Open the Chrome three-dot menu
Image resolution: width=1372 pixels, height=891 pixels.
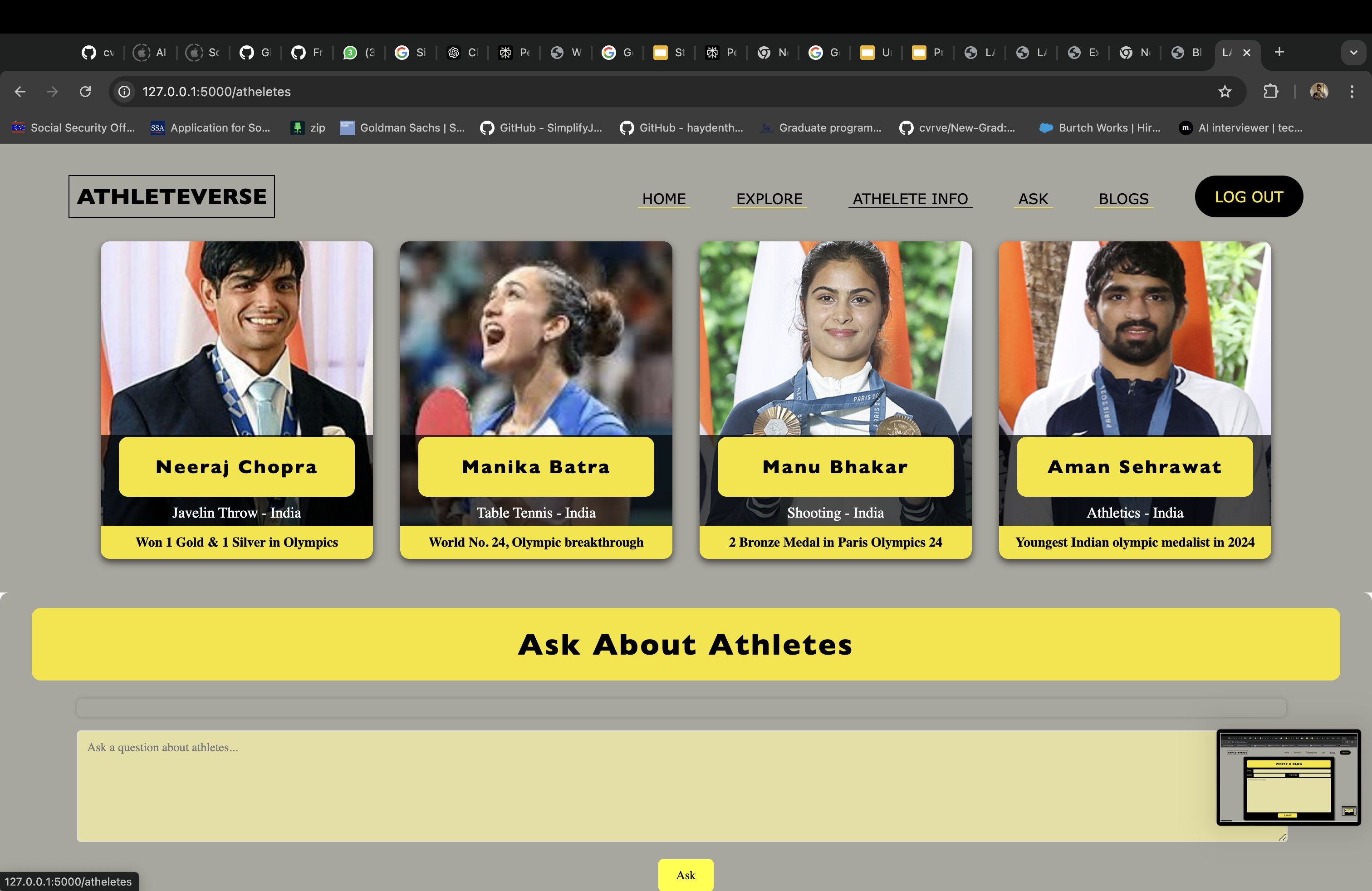click(x=1351, y=92)
